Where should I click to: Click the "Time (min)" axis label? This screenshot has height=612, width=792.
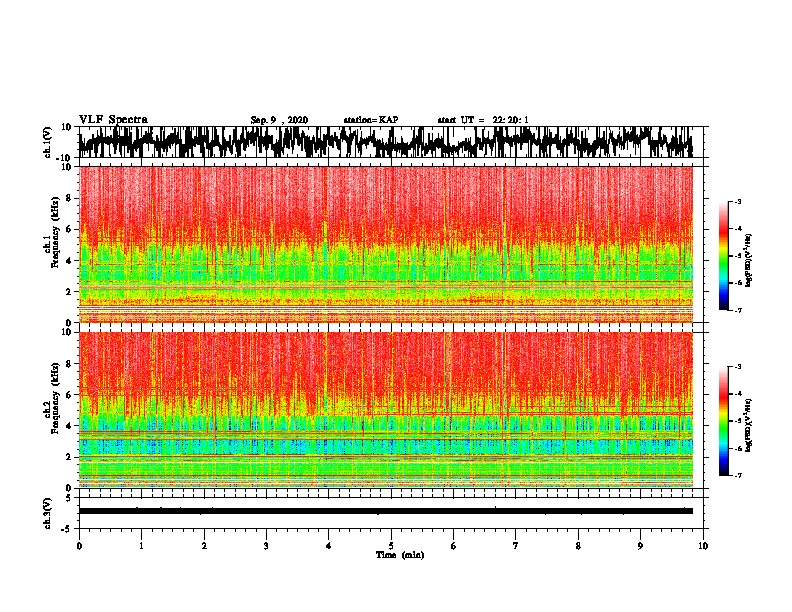[x=400, y=555]
